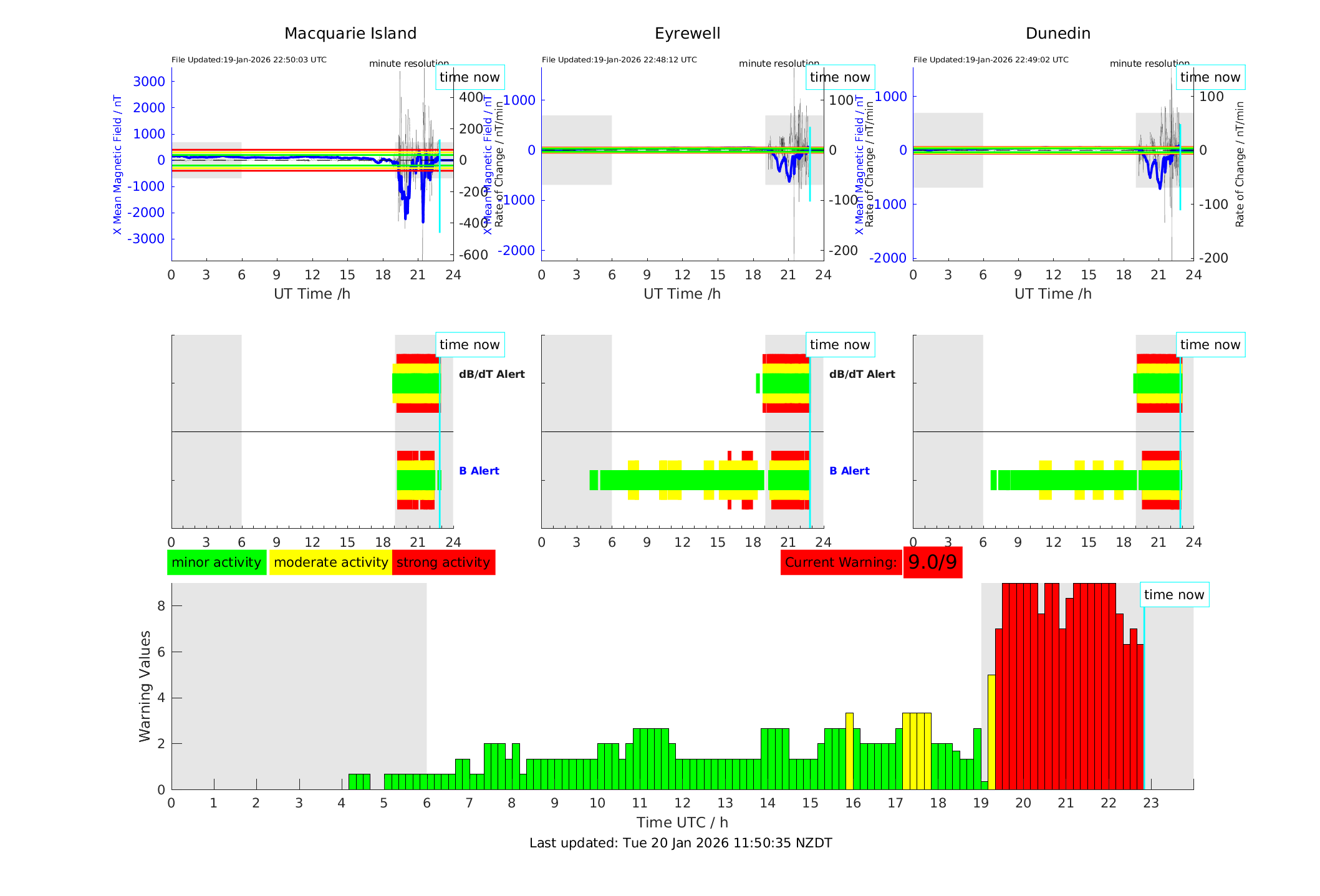This screenshot has width=1320, height=896.
Task: Click the 9.0/9 warning value box
Action: [932, 562]
